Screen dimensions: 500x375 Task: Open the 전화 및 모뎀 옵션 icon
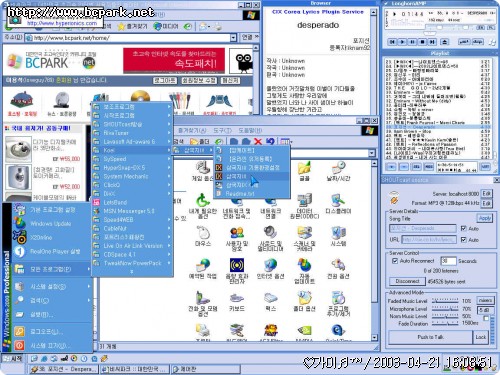[203, 304]
